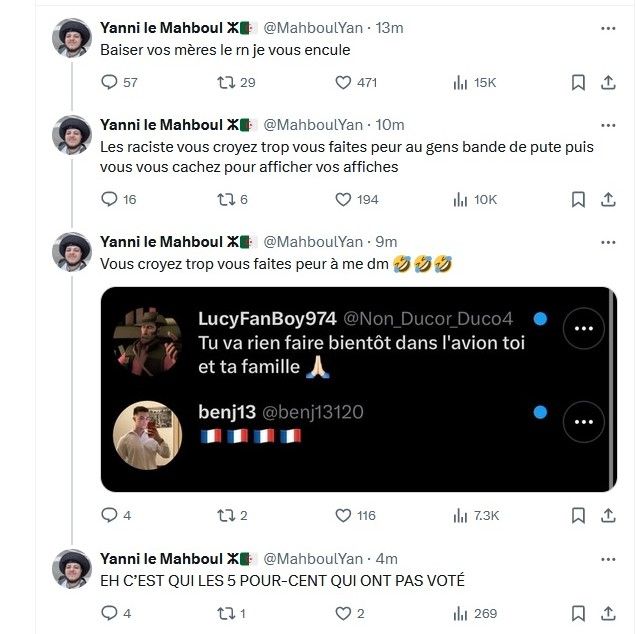Bookmark the tweet posted 10m ago
This screenshot has width=636, height=634.
point(578,199)
